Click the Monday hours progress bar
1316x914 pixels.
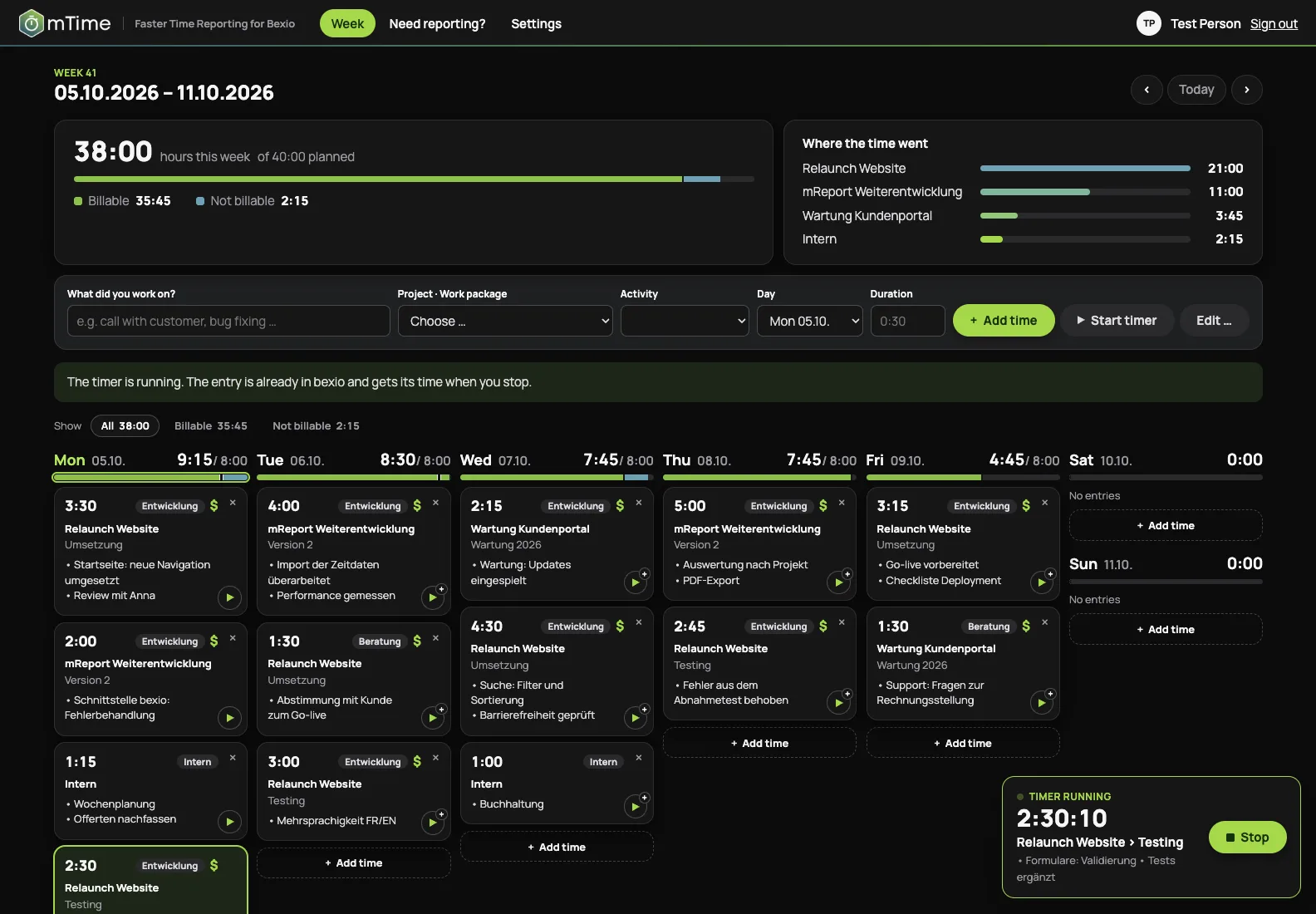(150, 478)
